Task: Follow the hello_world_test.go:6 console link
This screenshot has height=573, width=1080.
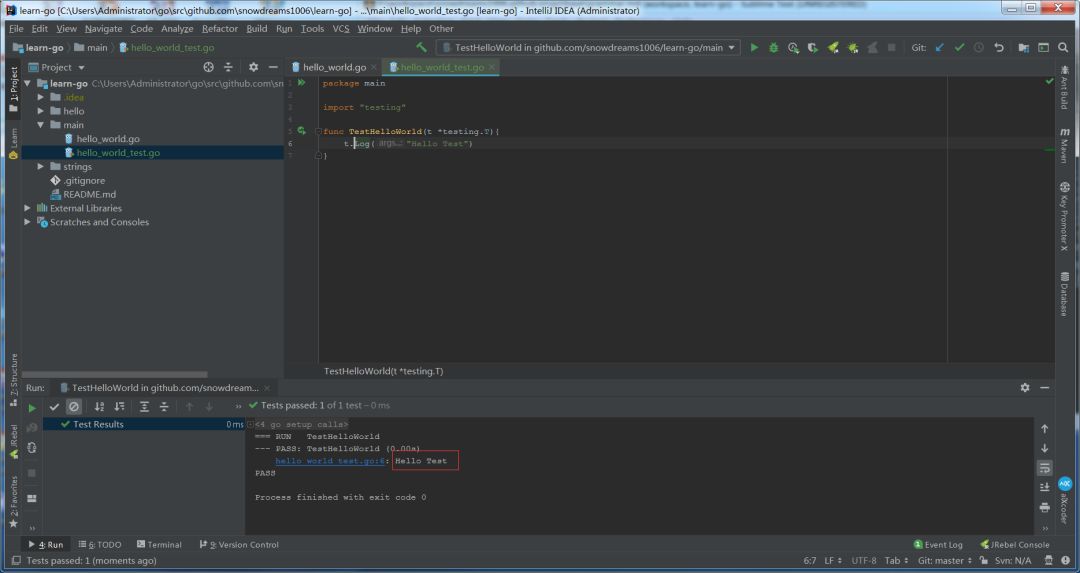Action: pos(330,461)
